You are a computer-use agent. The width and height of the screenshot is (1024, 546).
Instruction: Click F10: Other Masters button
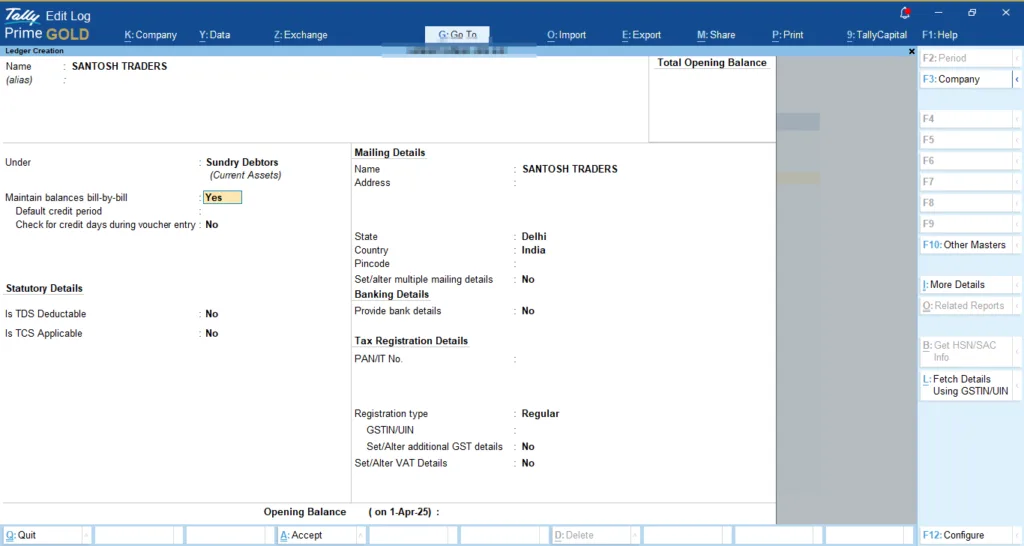966,245
